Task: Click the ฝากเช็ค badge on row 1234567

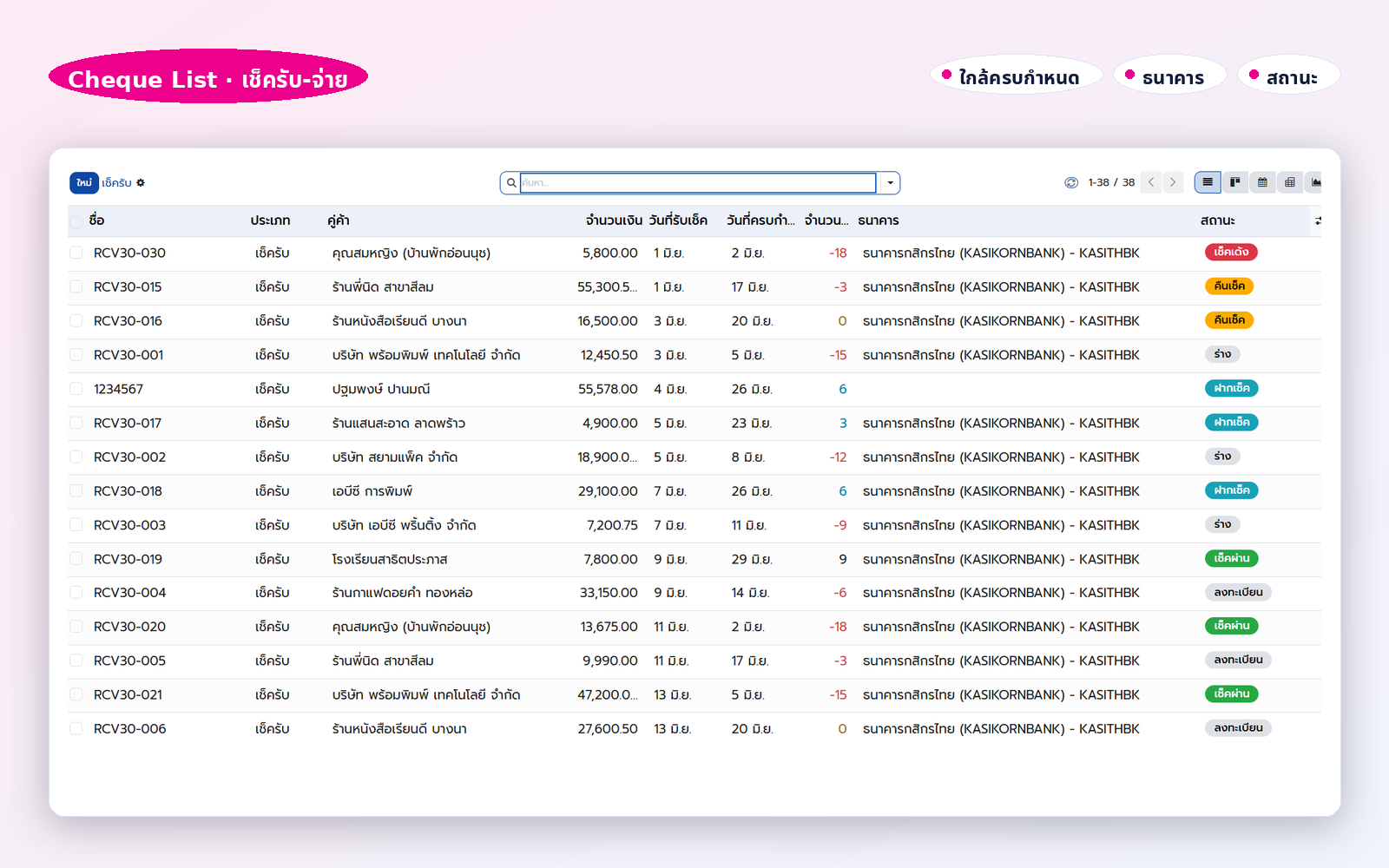Action: pyautogui.click(x=1232, y=388)
